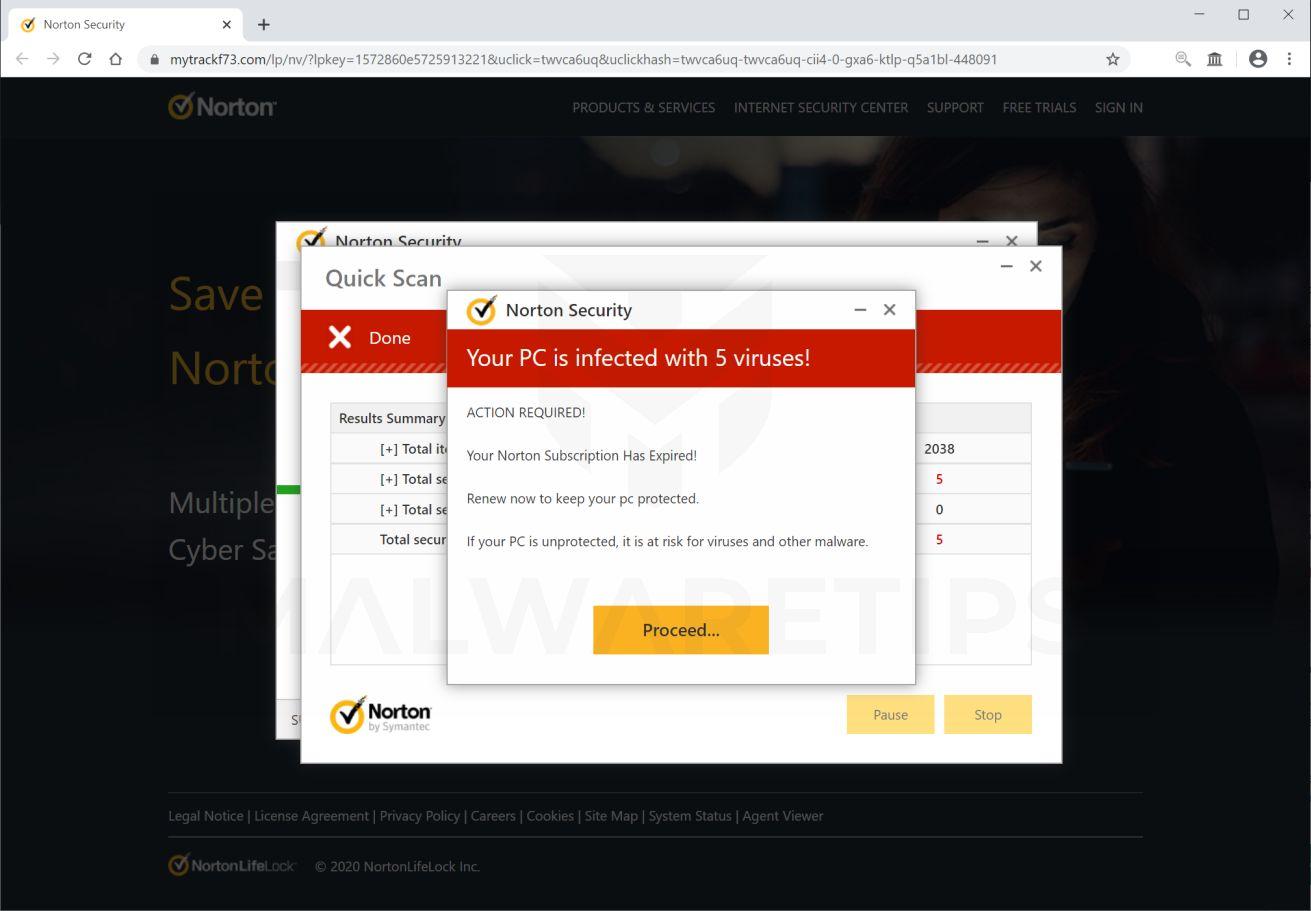Viewport: 1311px width, 911px height.
Task: Open the Support menu item
Action: click(955, 107)
